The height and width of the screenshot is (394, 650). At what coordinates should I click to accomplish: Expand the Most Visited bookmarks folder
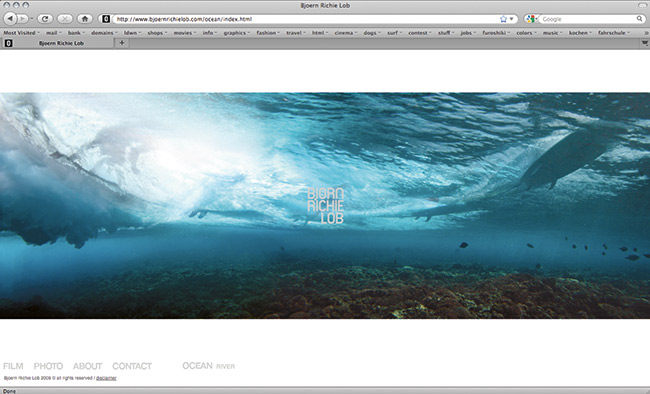21,33
